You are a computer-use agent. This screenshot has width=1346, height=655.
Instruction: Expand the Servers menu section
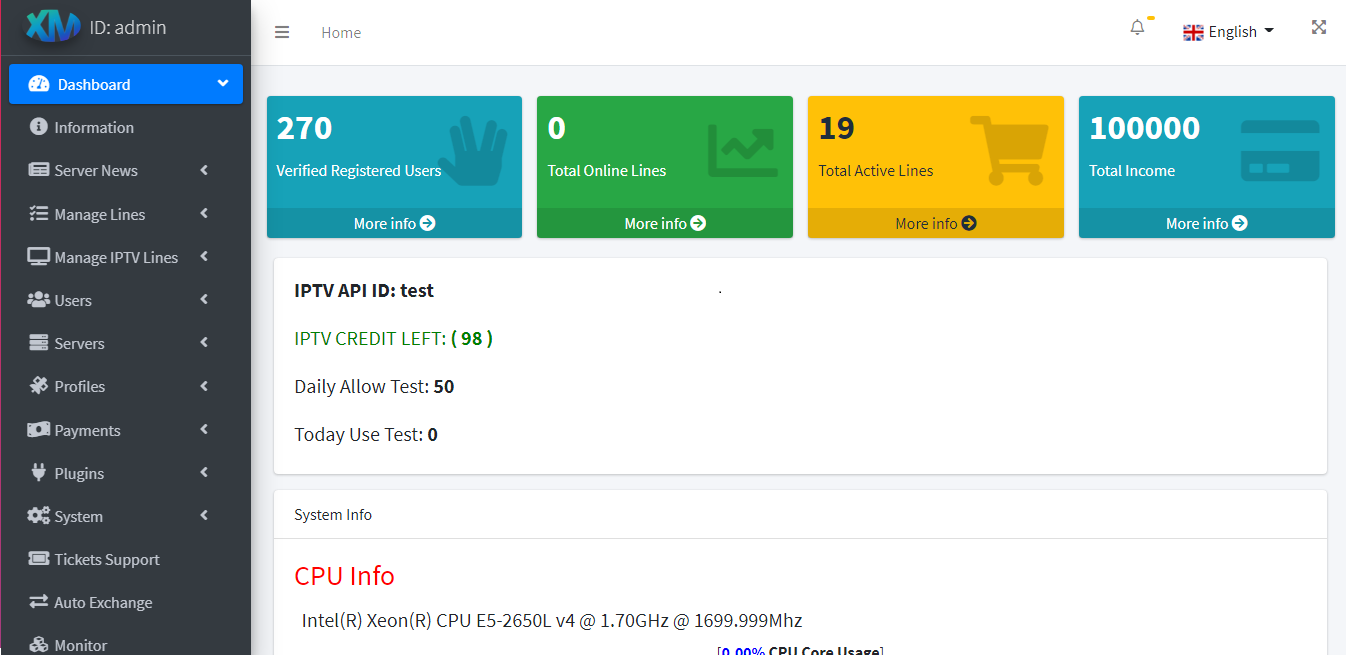[80, 343]
